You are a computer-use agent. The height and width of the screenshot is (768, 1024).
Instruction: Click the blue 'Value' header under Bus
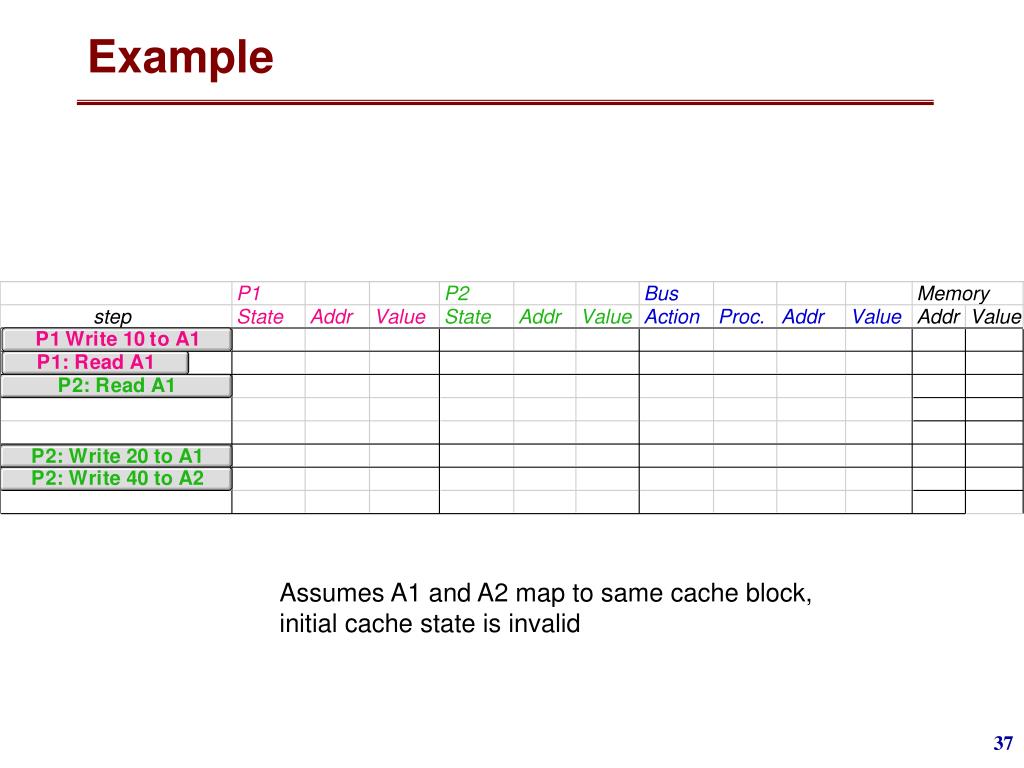[x=876, y=317]
